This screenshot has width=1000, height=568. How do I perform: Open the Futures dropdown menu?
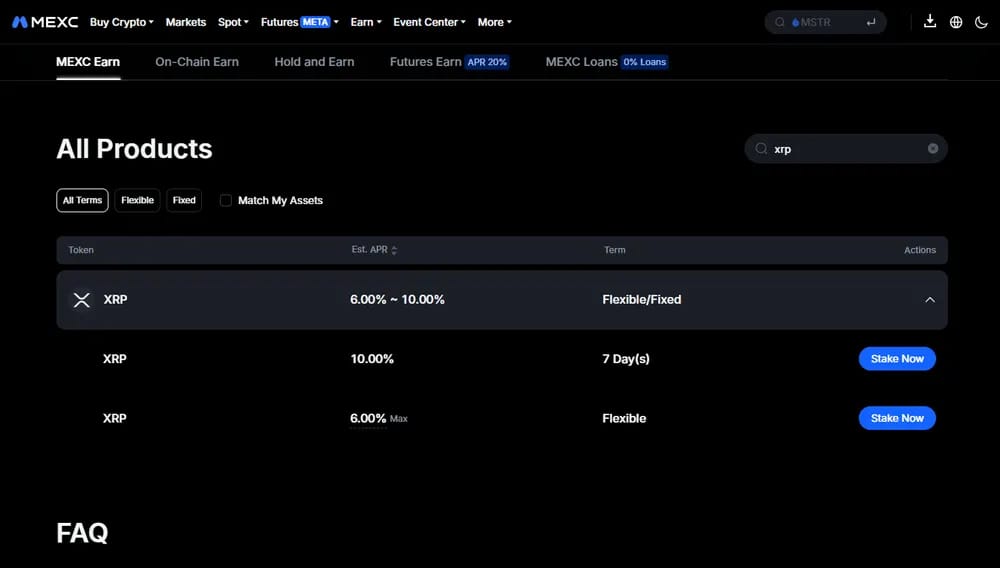point(300,22)
